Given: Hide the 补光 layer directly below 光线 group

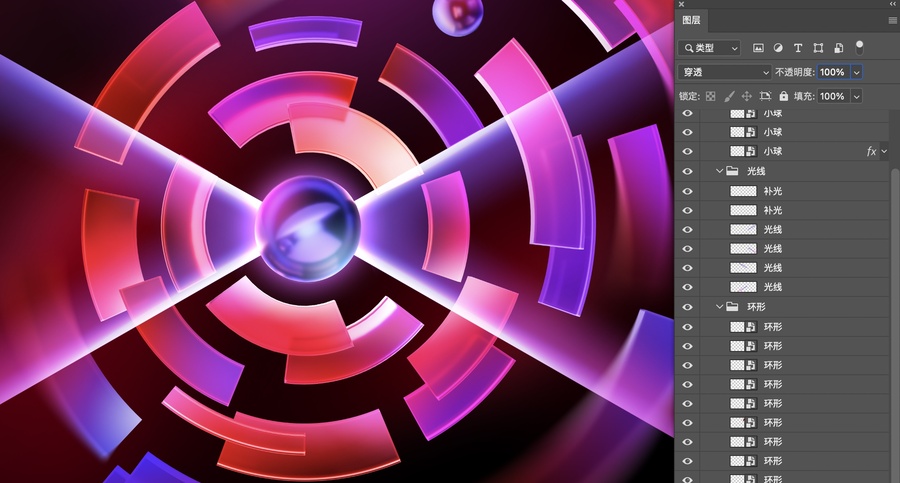Looking at the screenshot, I should pos(687,191).
